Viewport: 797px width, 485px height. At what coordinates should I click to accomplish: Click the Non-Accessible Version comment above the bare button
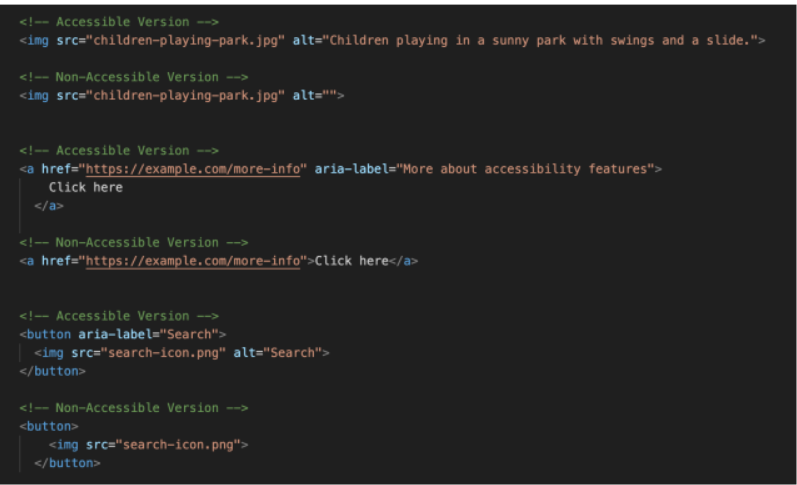[x=133, y=407]
